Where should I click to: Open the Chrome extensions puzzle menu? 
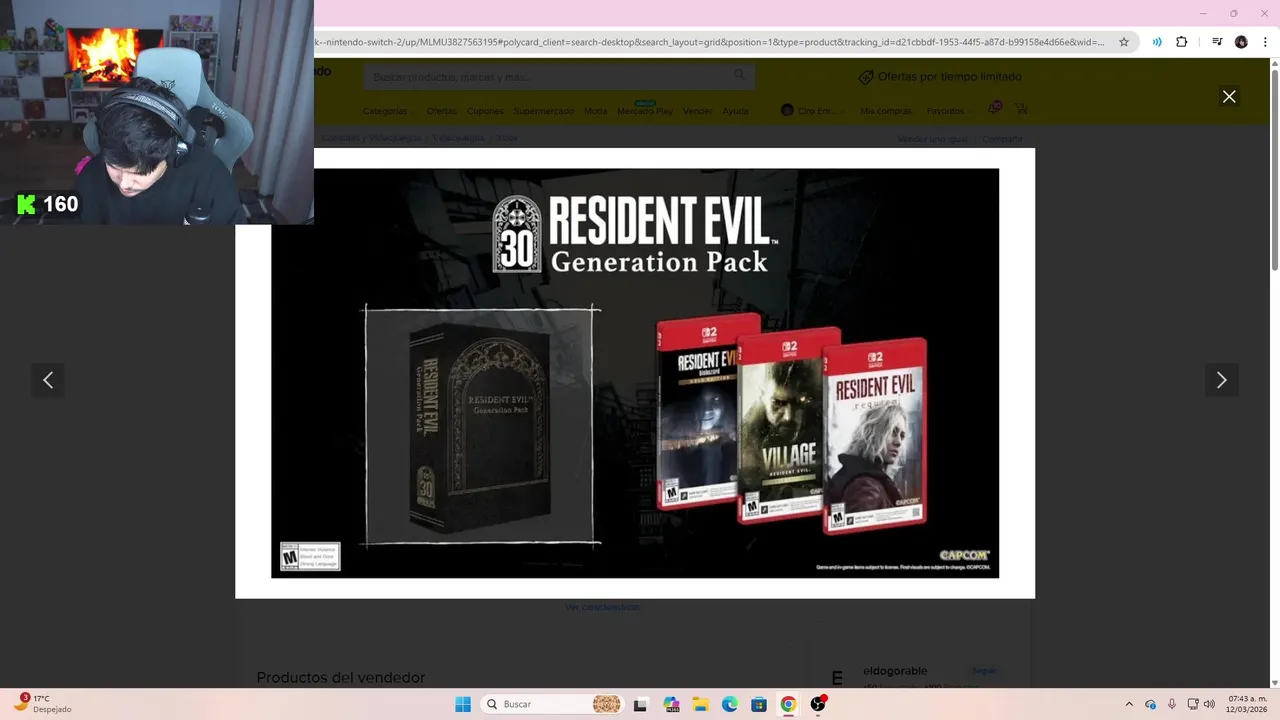(x=1182, y=42)
